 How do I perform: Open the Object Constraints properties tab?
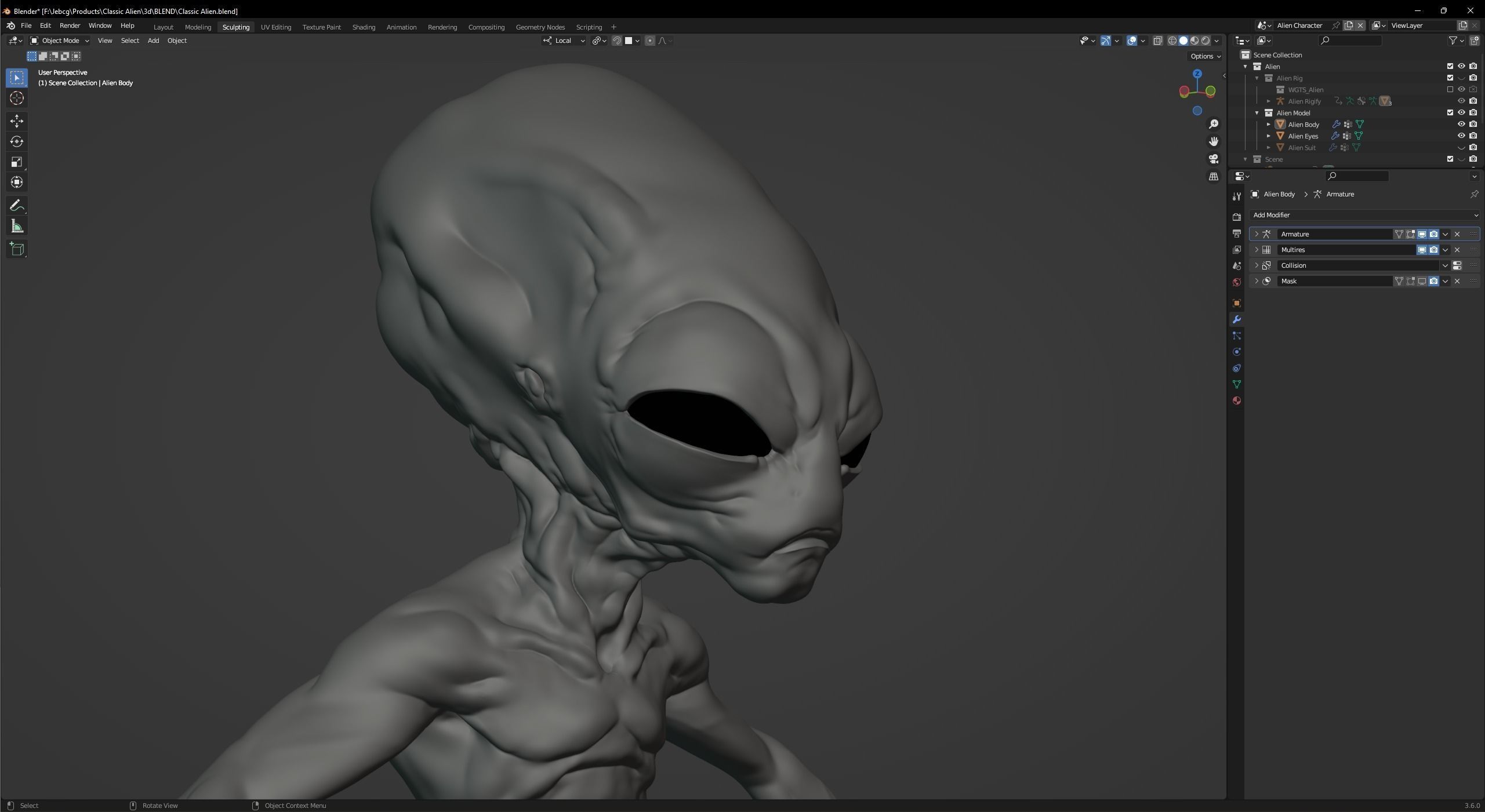click(1236, 368)
